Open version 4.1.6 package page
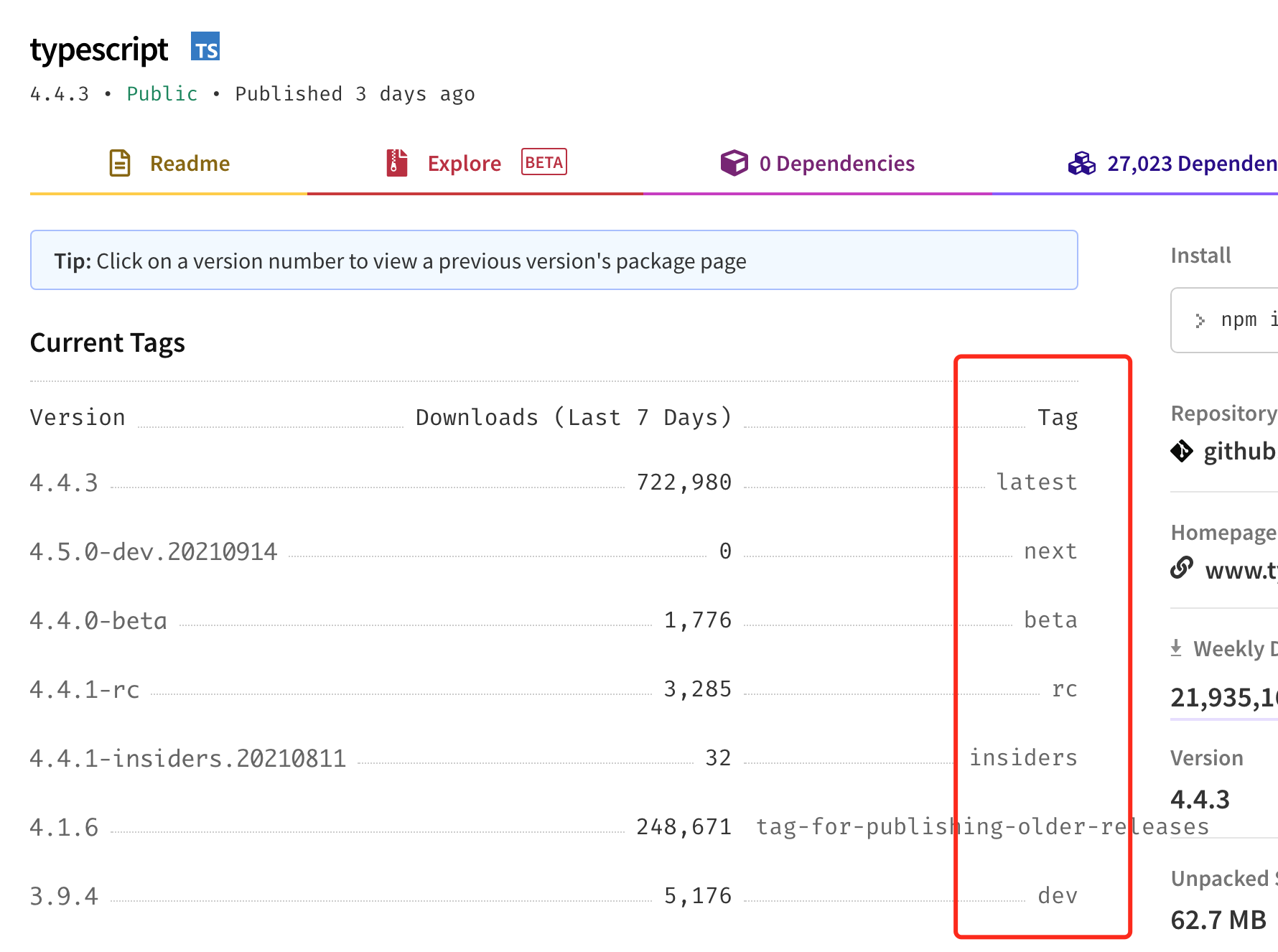Screen dimensions: 1278x952 tap(64, 827)
